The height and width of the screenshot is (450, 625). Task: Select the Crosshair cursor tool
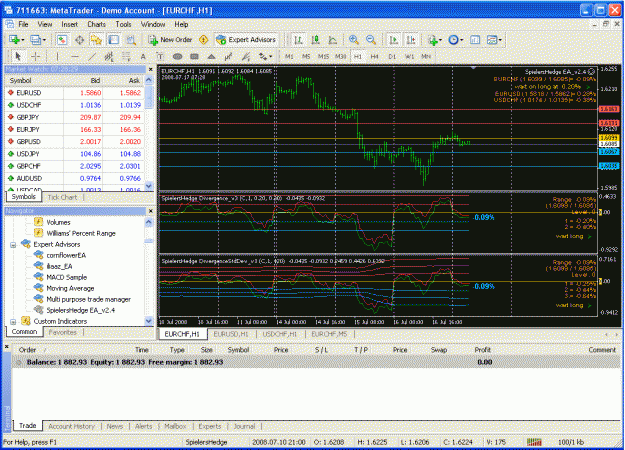[35, 57]
